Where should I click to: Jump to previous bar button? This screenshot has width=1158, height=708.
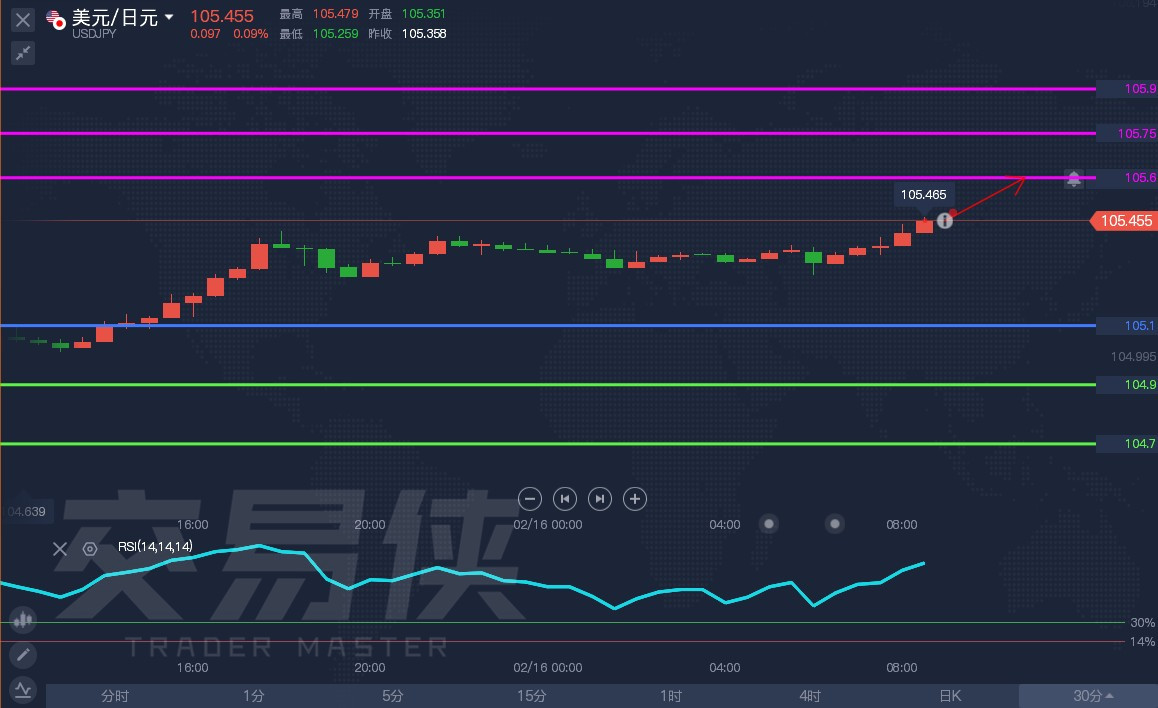click(x=565, y=499)
